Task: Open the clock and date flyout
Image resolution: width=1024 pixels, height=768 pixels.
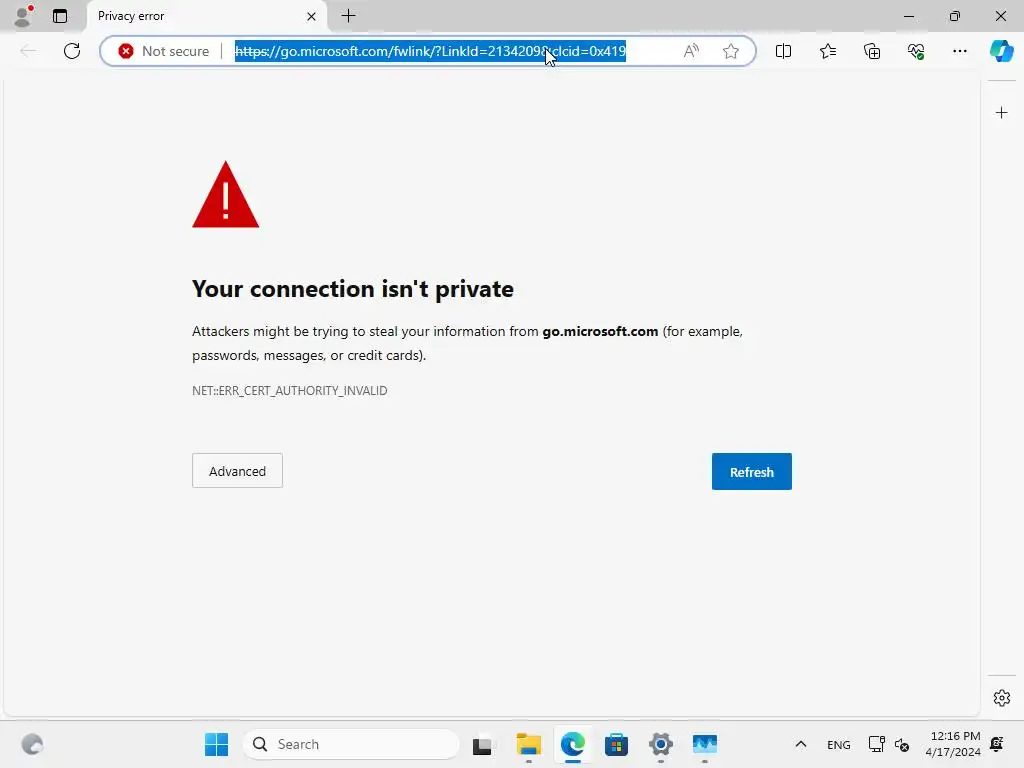Action: [x=953, y=744]
